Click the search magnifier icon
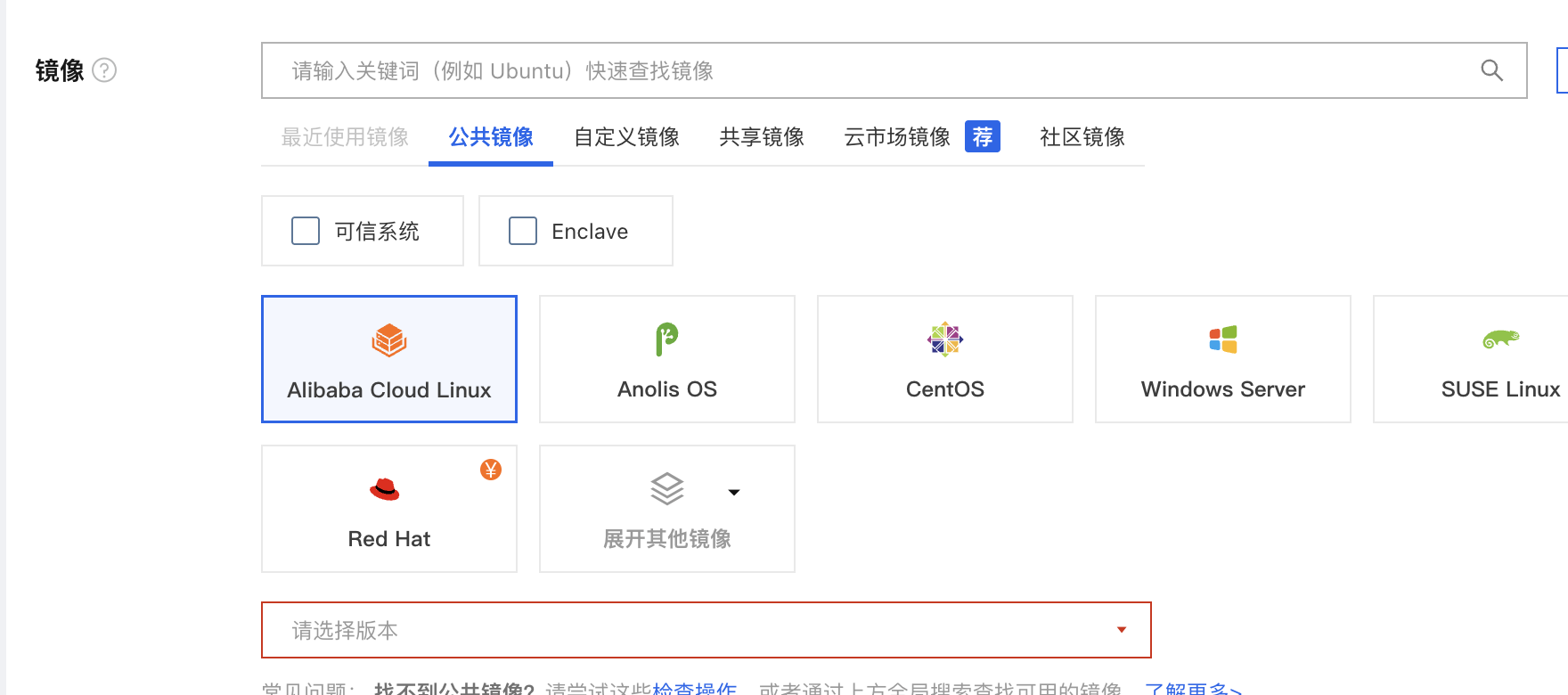1568x695 pixels. (x=1491, y=70)
